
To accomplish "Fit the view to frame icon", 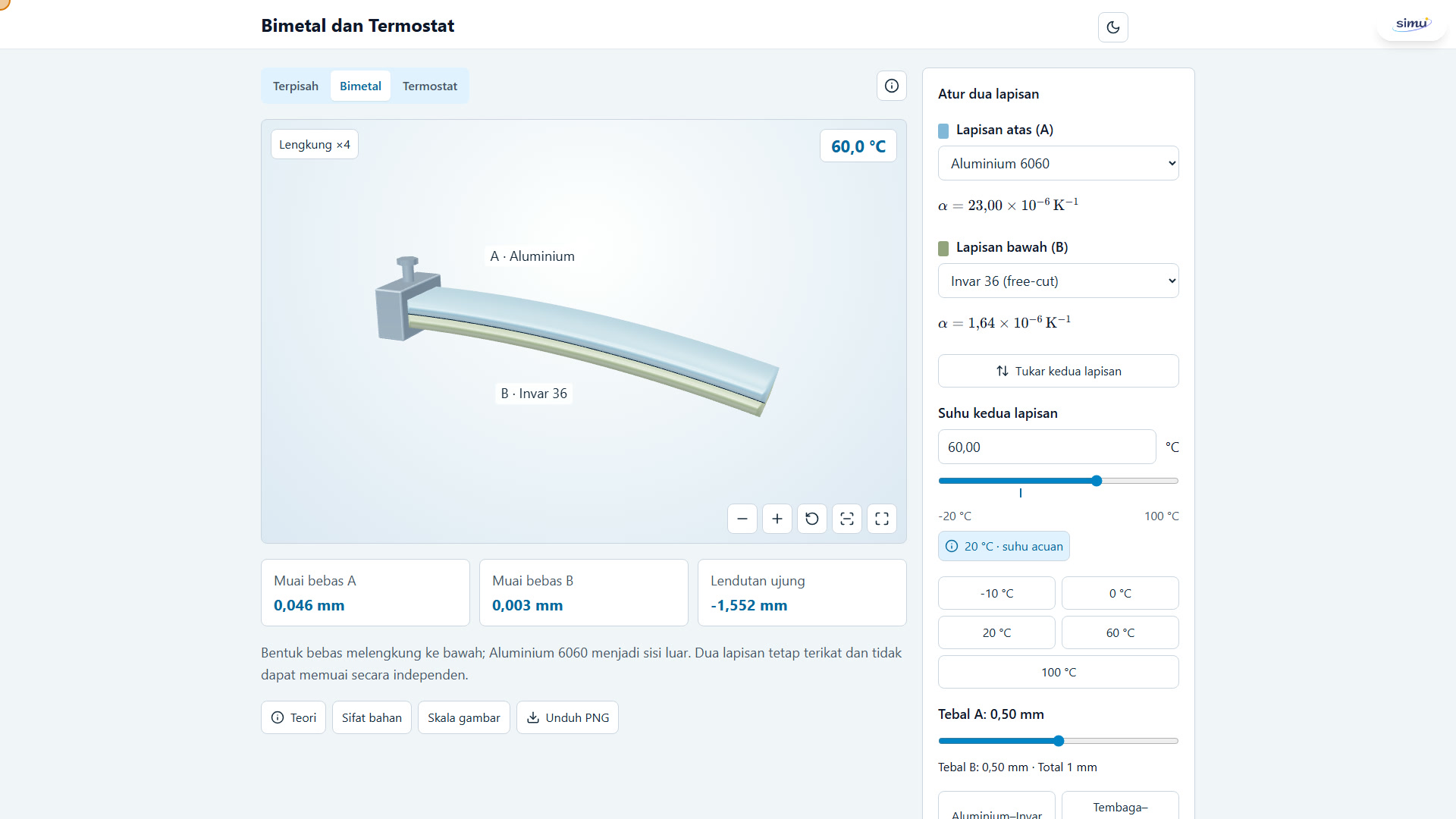I will pyautogui.click(x=847, y=519).
